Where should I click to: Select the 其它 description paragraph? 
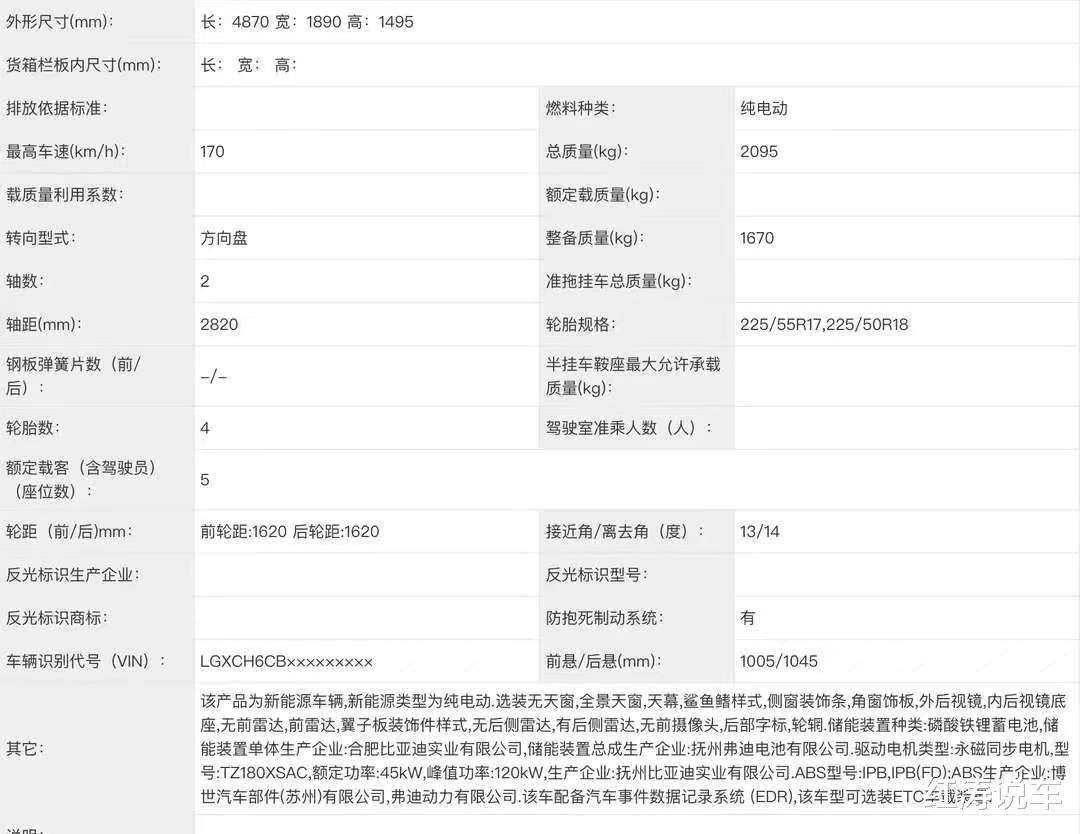[x=634, y=749]
